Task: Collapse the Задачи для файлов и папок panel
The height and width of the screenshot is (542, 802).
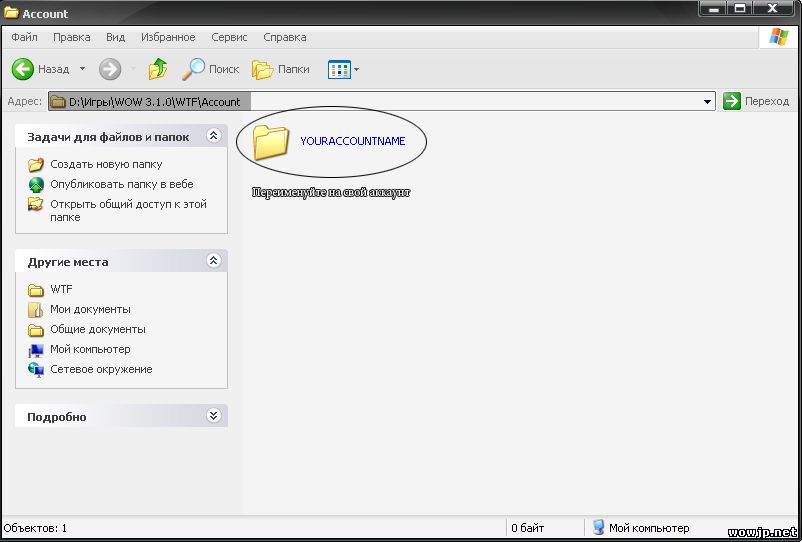Action: [x=213, y=136]
